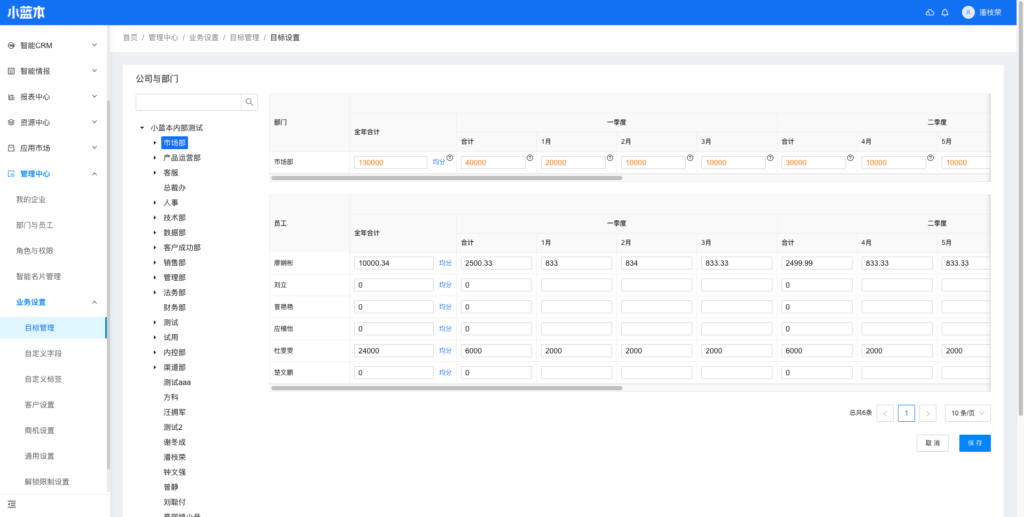Click horizontal scrollbar under employee table
1024x517 pixels.
pyautogui.click(x=447, y=388)
